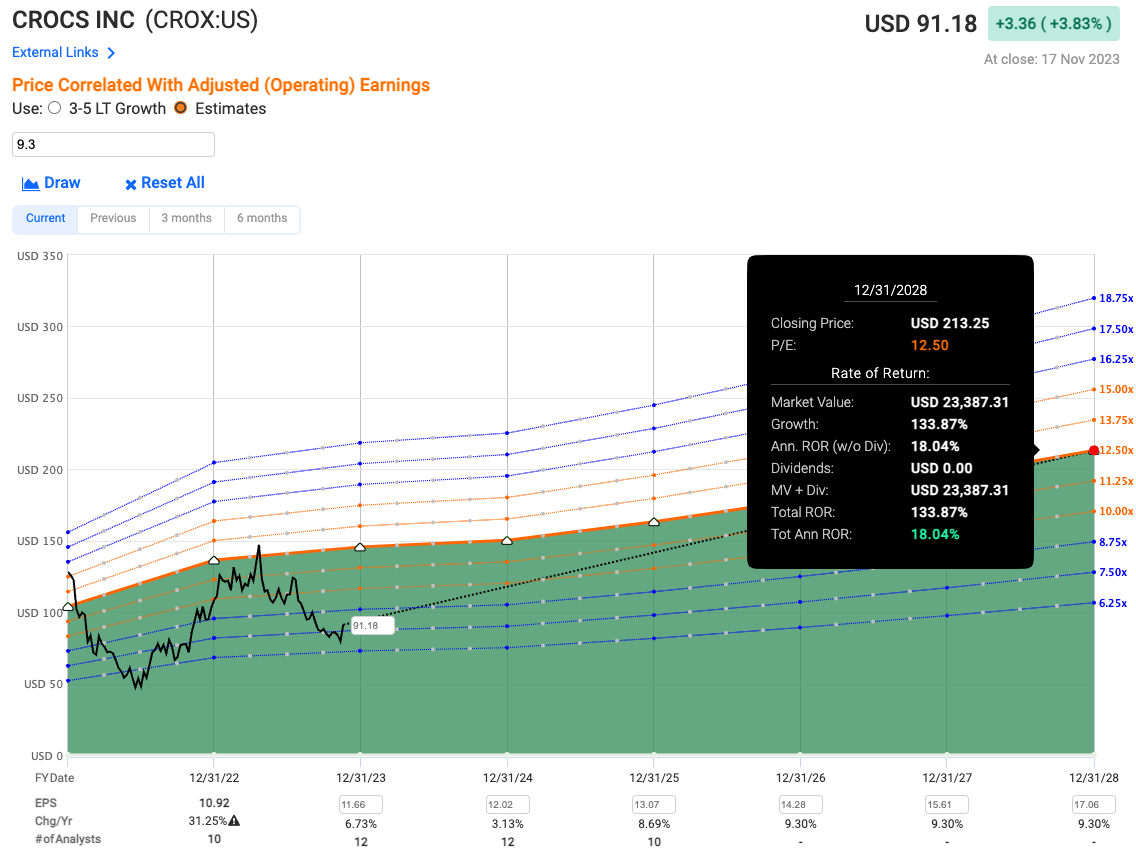Click the 12/31/26 fiscal year axis label
Image resolution: width=1136 pixels, height=849 pixels.
pos(801,777)
